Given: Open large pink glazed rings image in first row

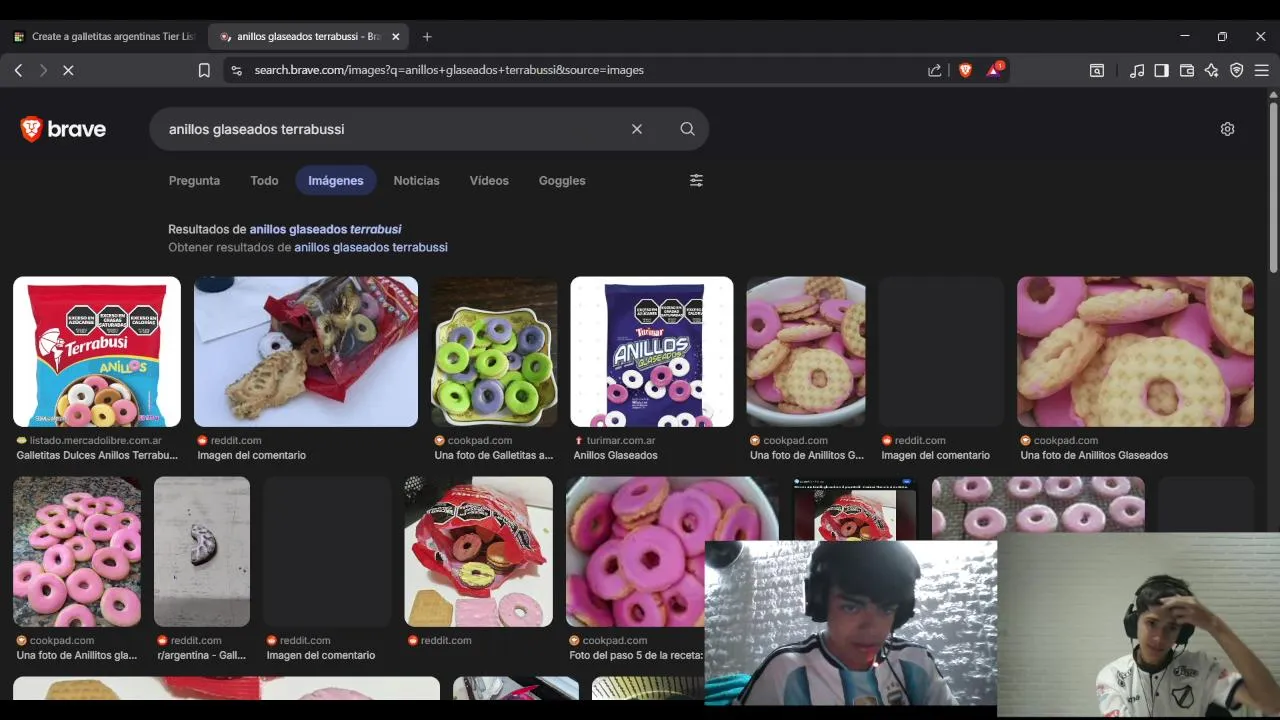Looking at the screenshot, I should pos(1135,352).
